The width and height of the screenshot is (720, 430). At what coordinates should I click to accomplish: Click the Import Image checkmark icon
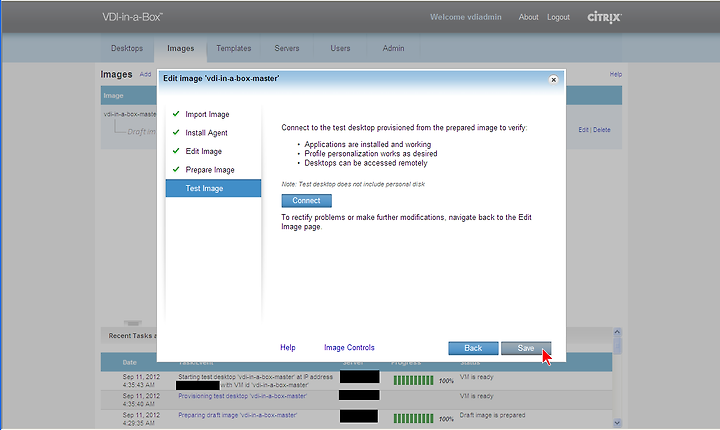pos(176,113)
